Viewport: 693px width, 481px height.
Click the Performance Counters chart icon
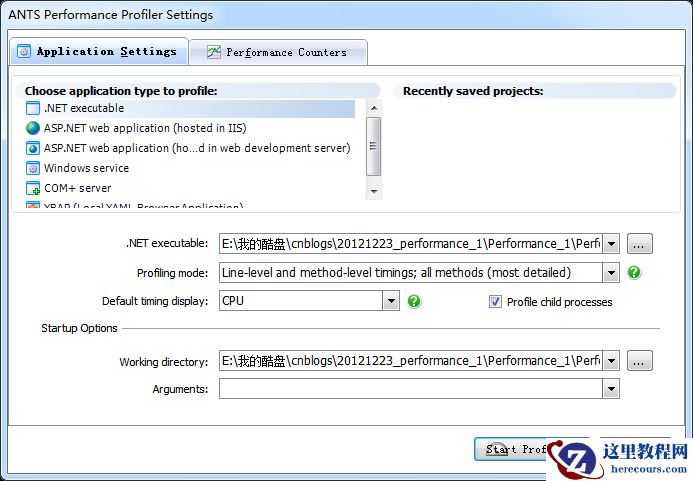[x=214, y=52]
